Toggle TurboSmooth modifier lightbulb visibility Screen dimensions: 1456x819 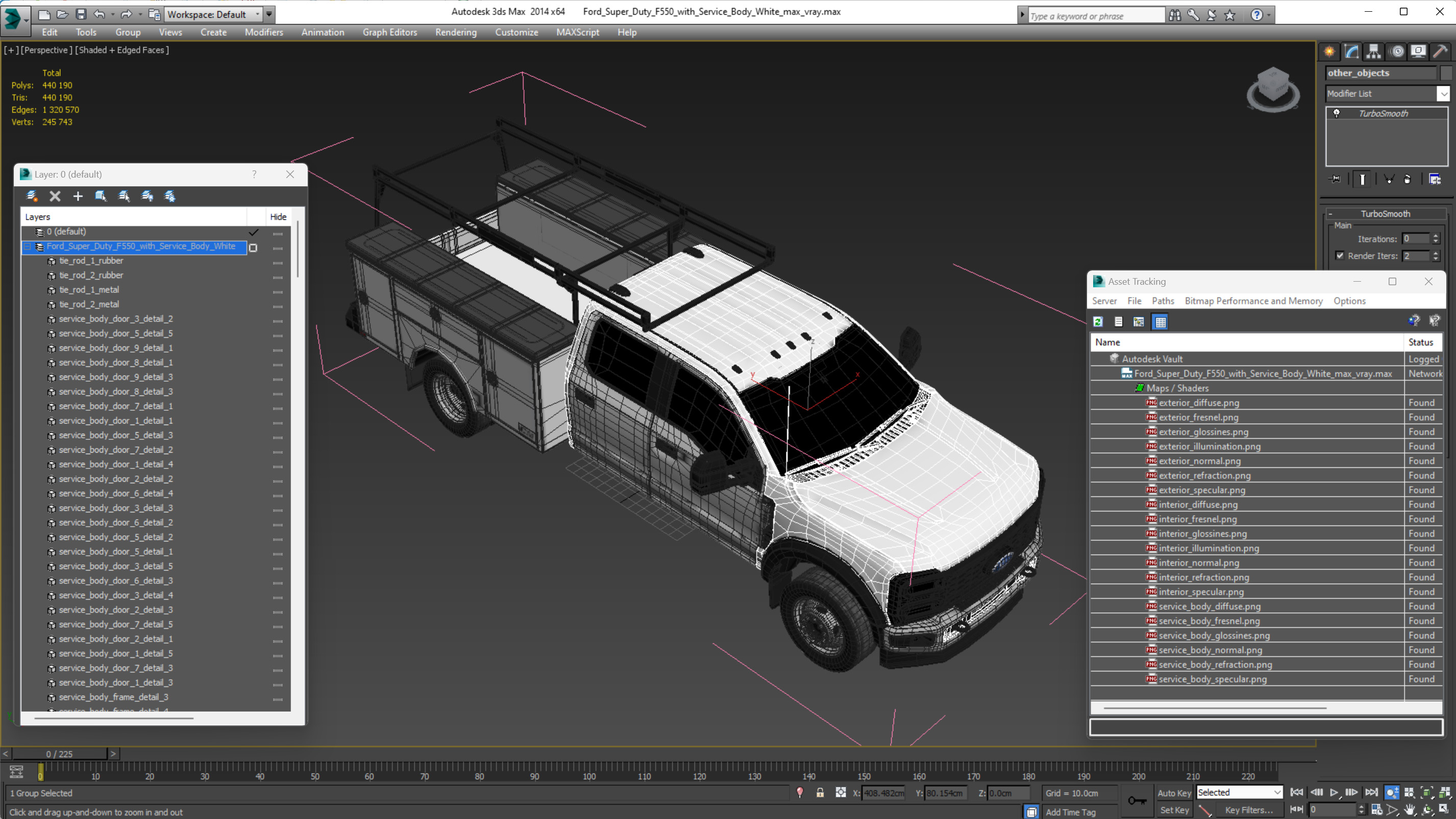click(x=1337, y=114)
